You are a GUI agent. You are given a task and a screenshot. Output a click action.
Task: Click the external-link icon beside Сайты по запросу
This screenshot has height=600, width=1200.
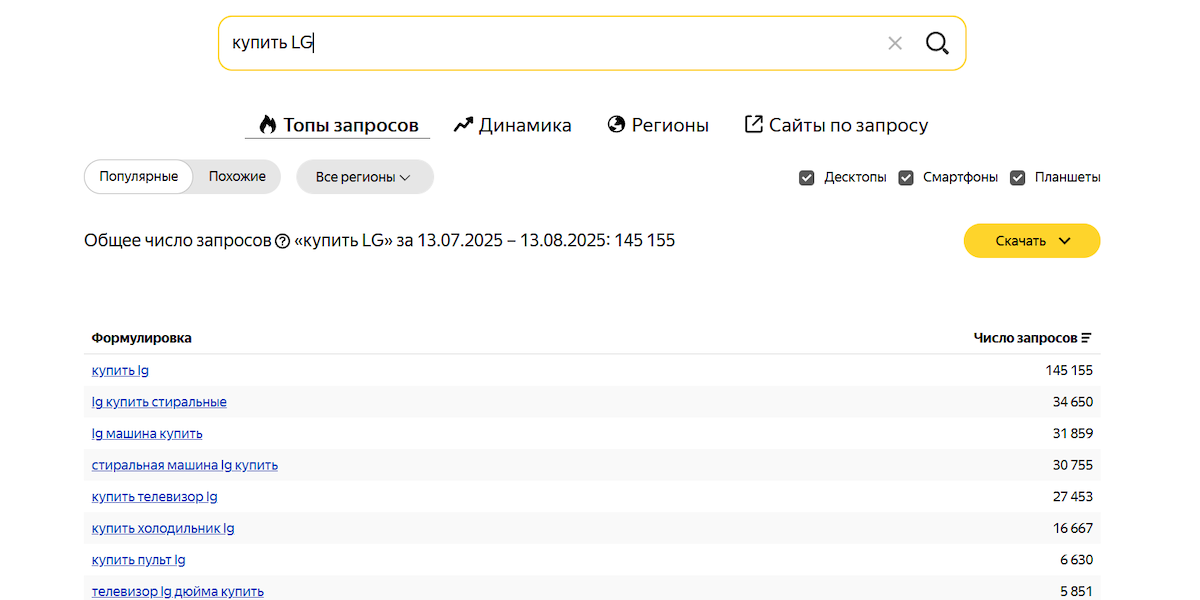[x=752, y=124]
